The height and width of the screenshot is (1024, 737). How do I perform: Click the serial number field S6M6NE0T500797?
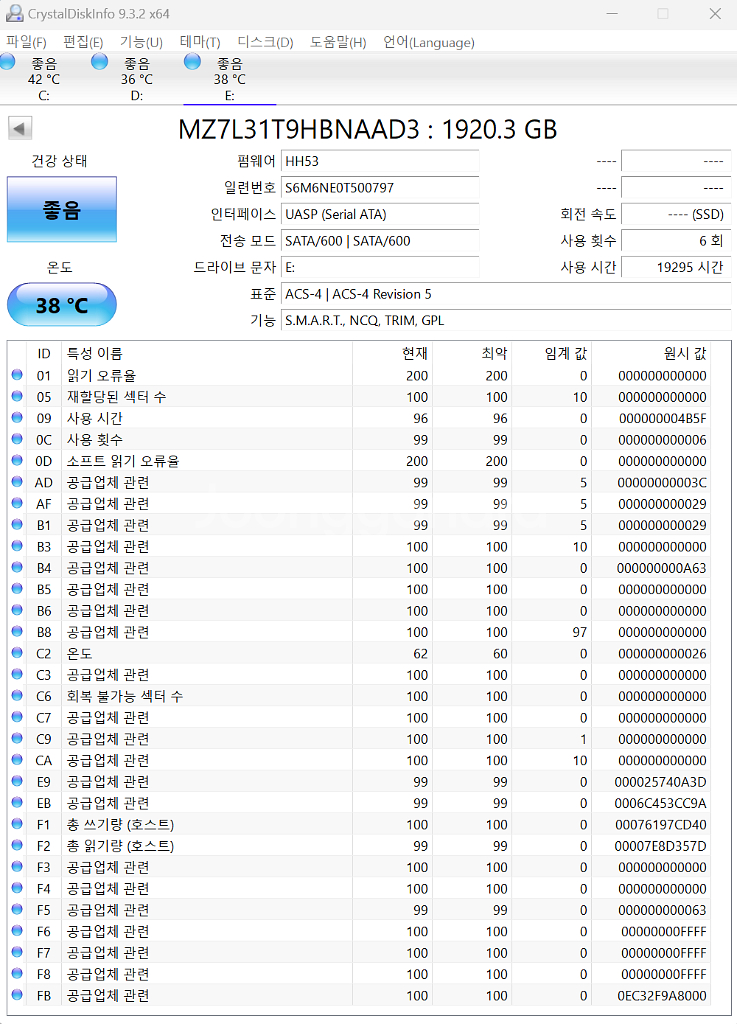pyautogui.click(x=380, y=187)
